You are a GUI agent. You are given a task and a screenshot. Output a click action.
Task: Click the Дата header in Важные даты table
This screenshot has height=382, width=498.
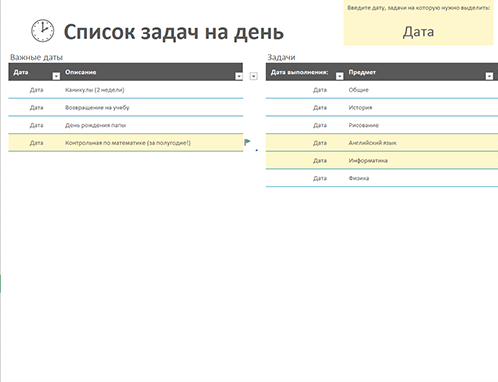[x=21, y=72]
